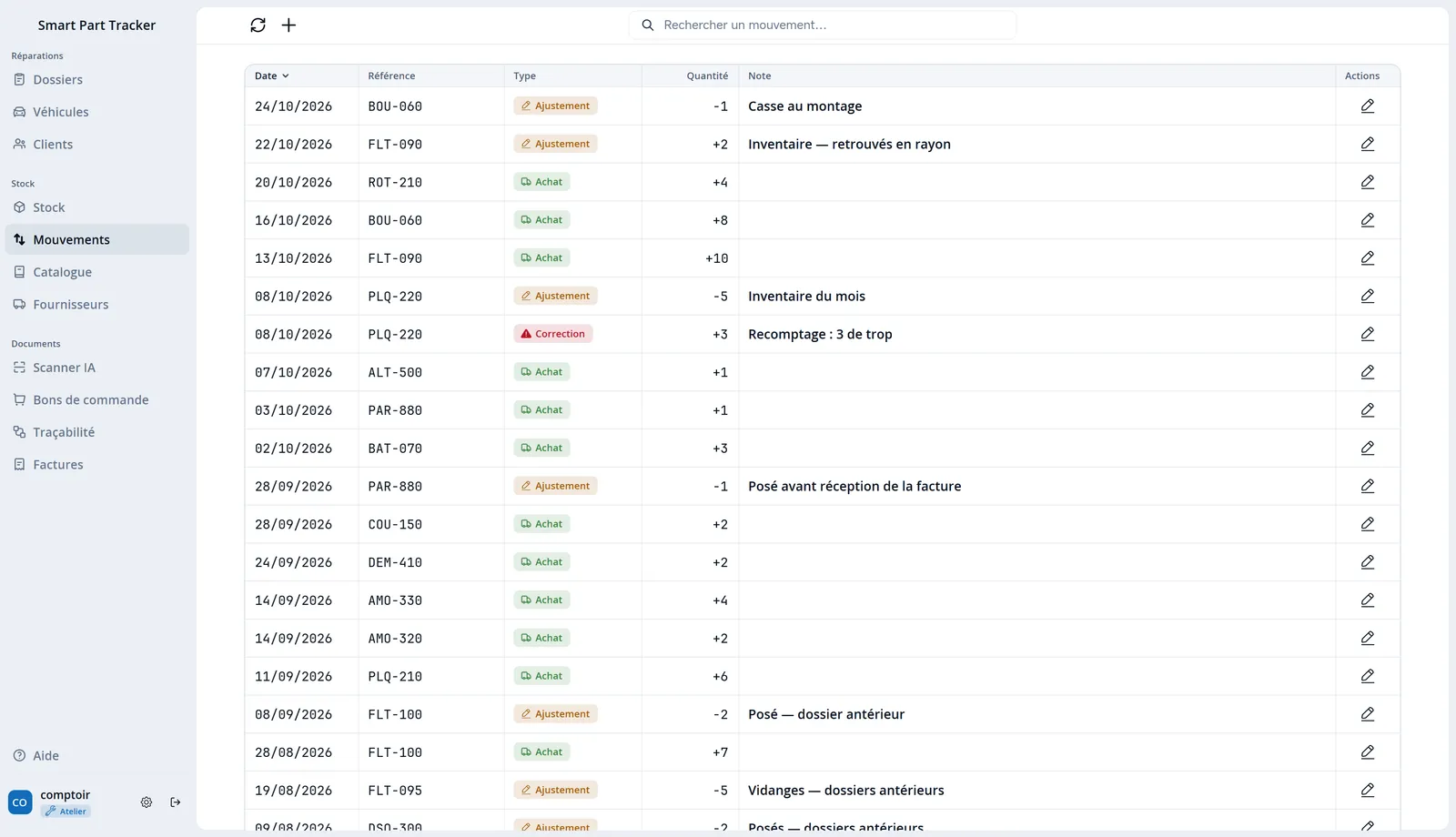Navigate to Stock in sidebar
This screenshot has width=1456, height=837.
[x=97, y=207]
